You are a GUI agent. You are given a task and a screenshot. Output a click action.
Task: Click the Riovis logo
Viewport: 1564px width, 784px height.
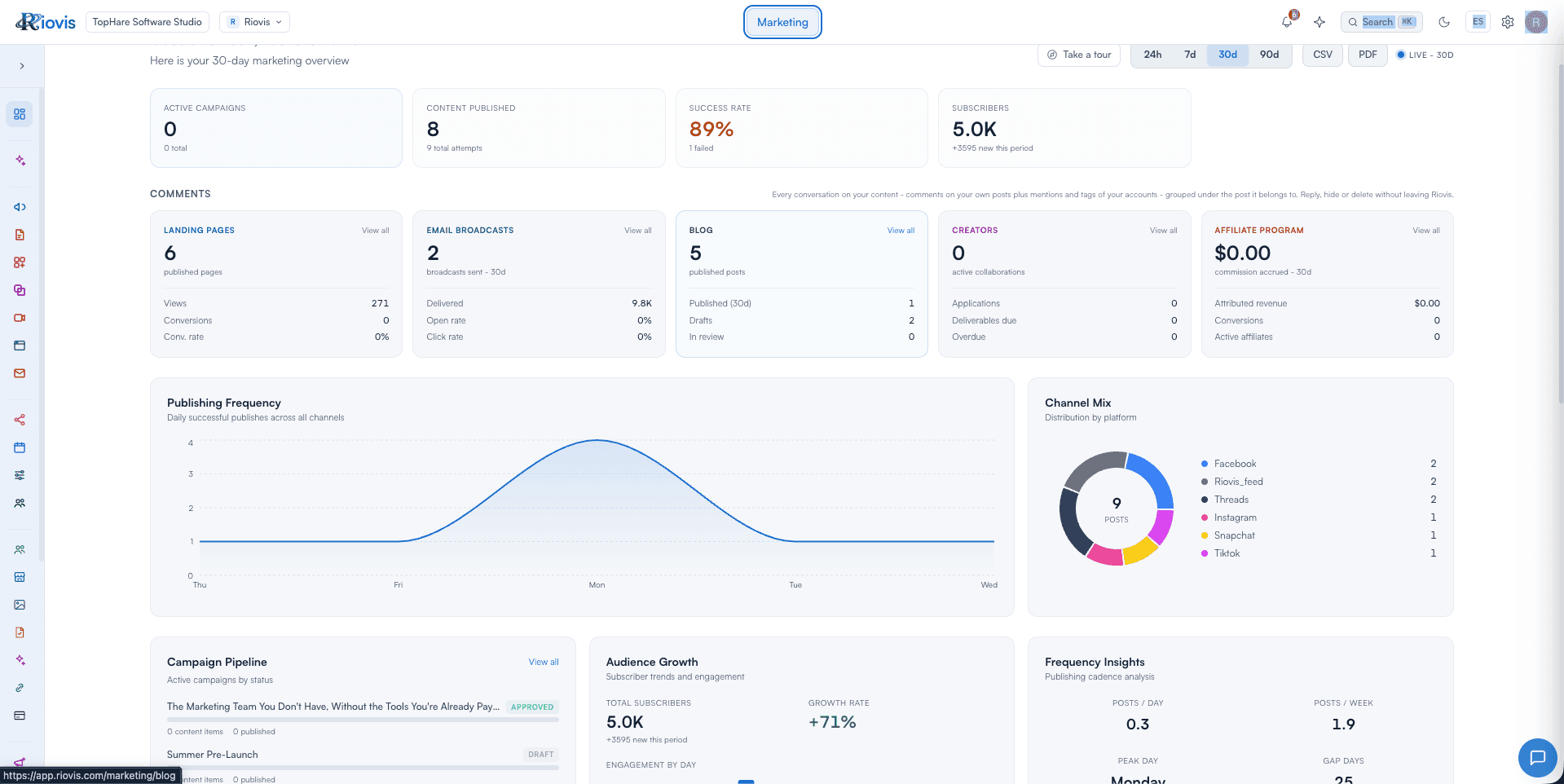click(46, 22)
